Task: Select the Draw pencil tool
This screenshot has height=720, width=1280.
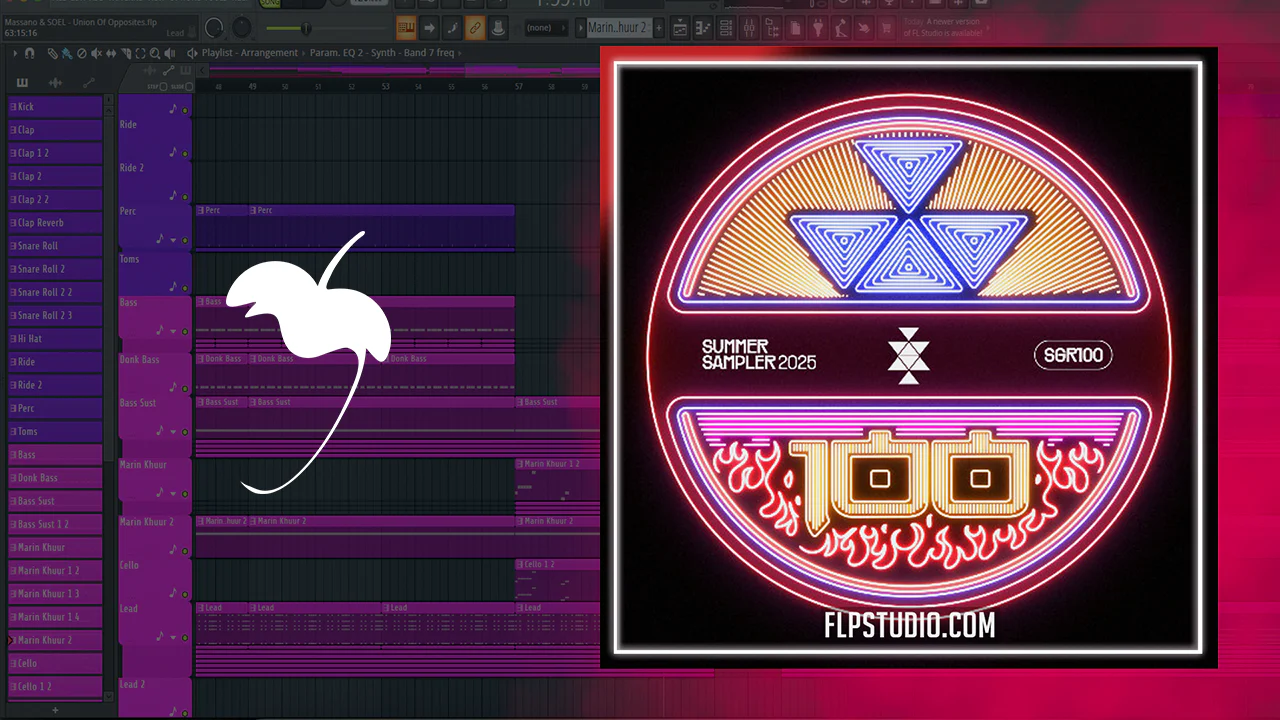Action: (x=52, y=53)
